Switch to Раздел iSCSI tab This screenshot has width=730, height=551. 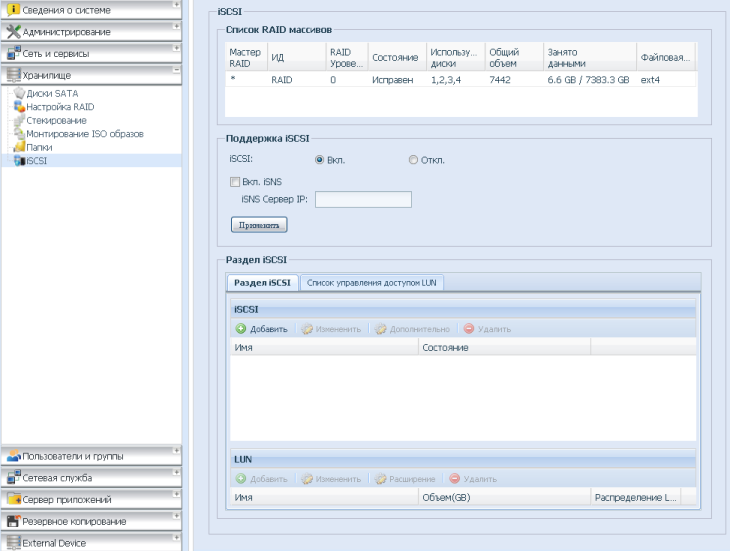(262, 282)
